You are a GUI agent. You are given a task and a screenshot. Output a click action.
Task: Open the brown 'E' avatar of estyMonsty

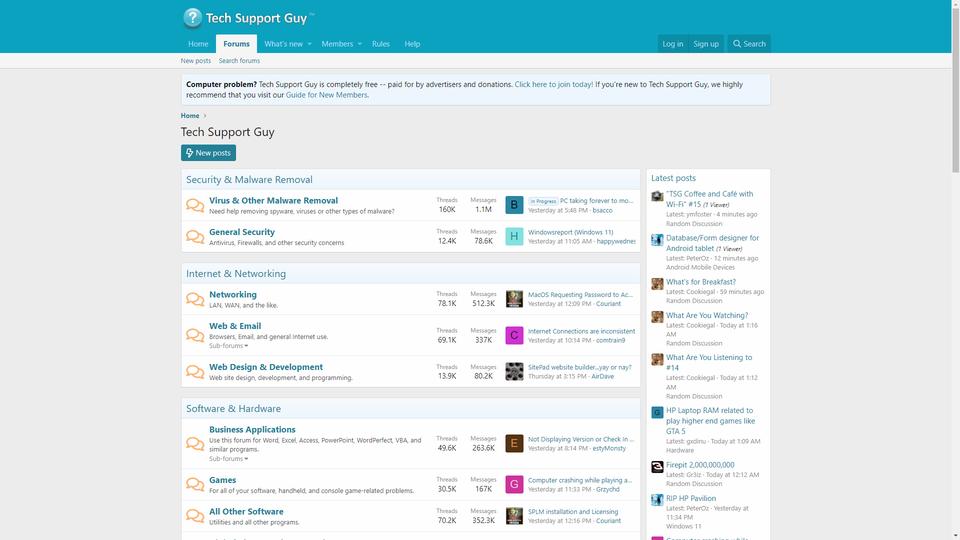[x=514, y=443]
